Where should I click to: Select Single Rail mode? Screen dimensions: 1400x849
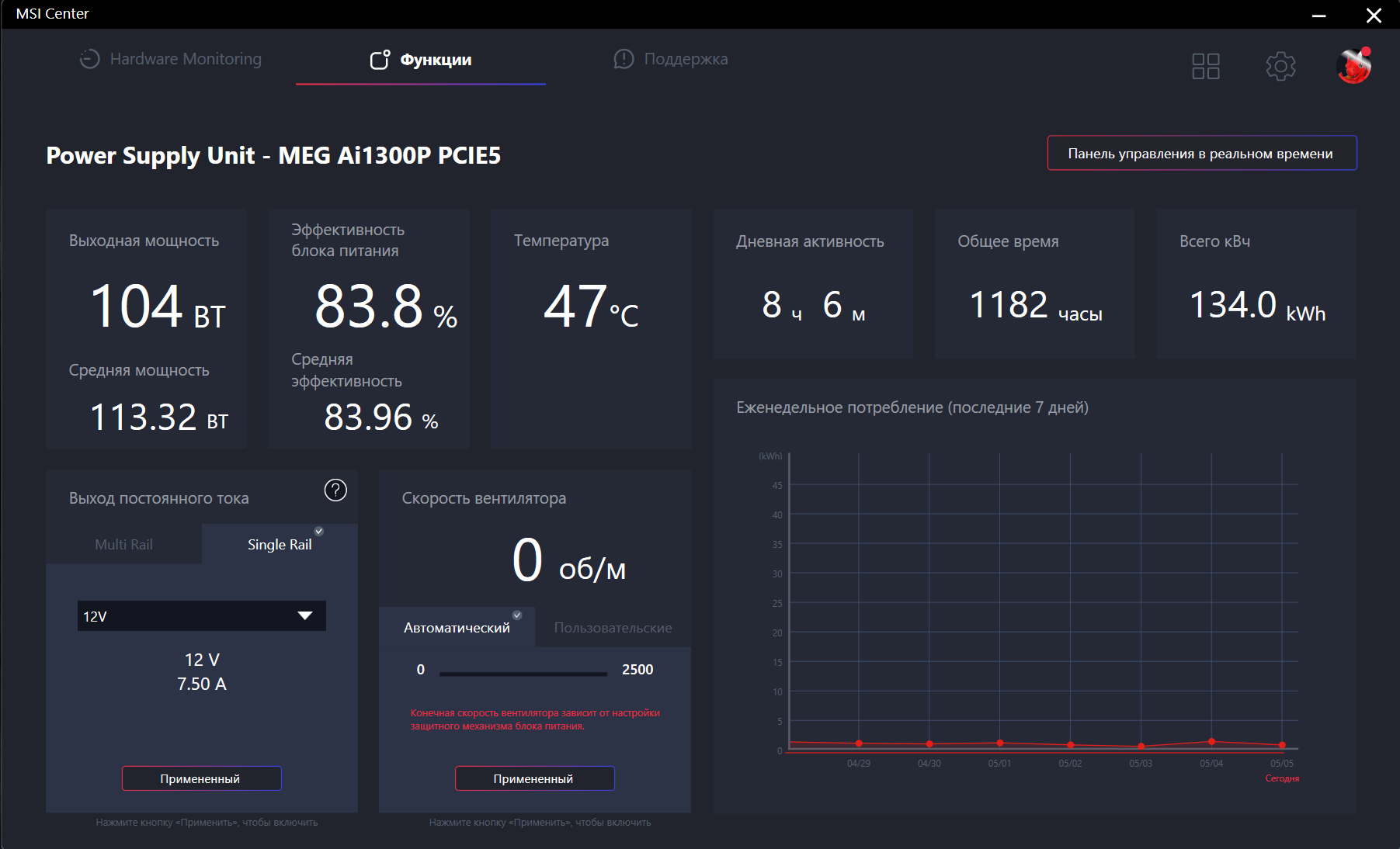pos(280,544)
